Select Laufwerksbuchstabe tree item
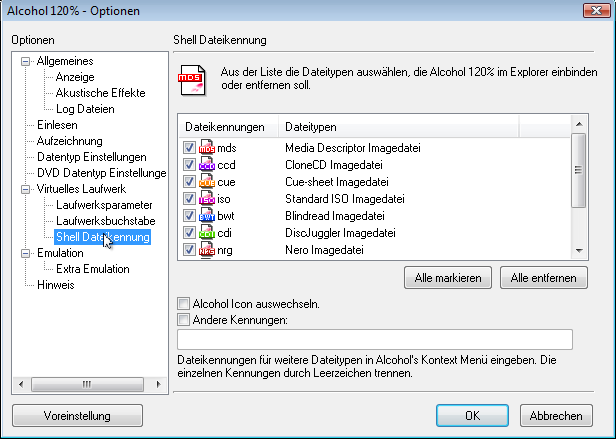616x439 pixels. 106,221
